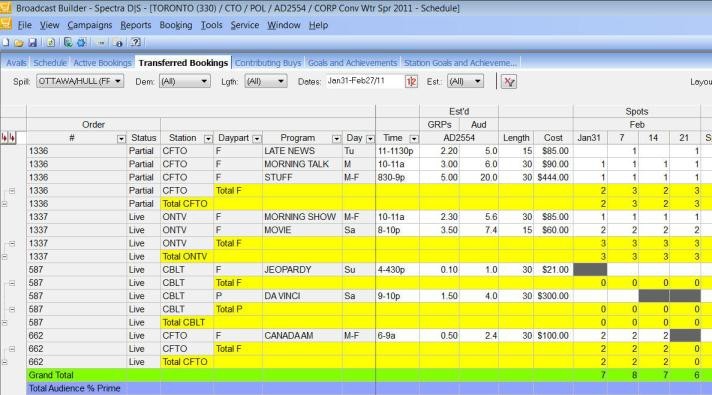Image resolution: width=712 pixels, height=395 pixels.
Task: Switch to the Avails tab
Action: tap(16, 63)
